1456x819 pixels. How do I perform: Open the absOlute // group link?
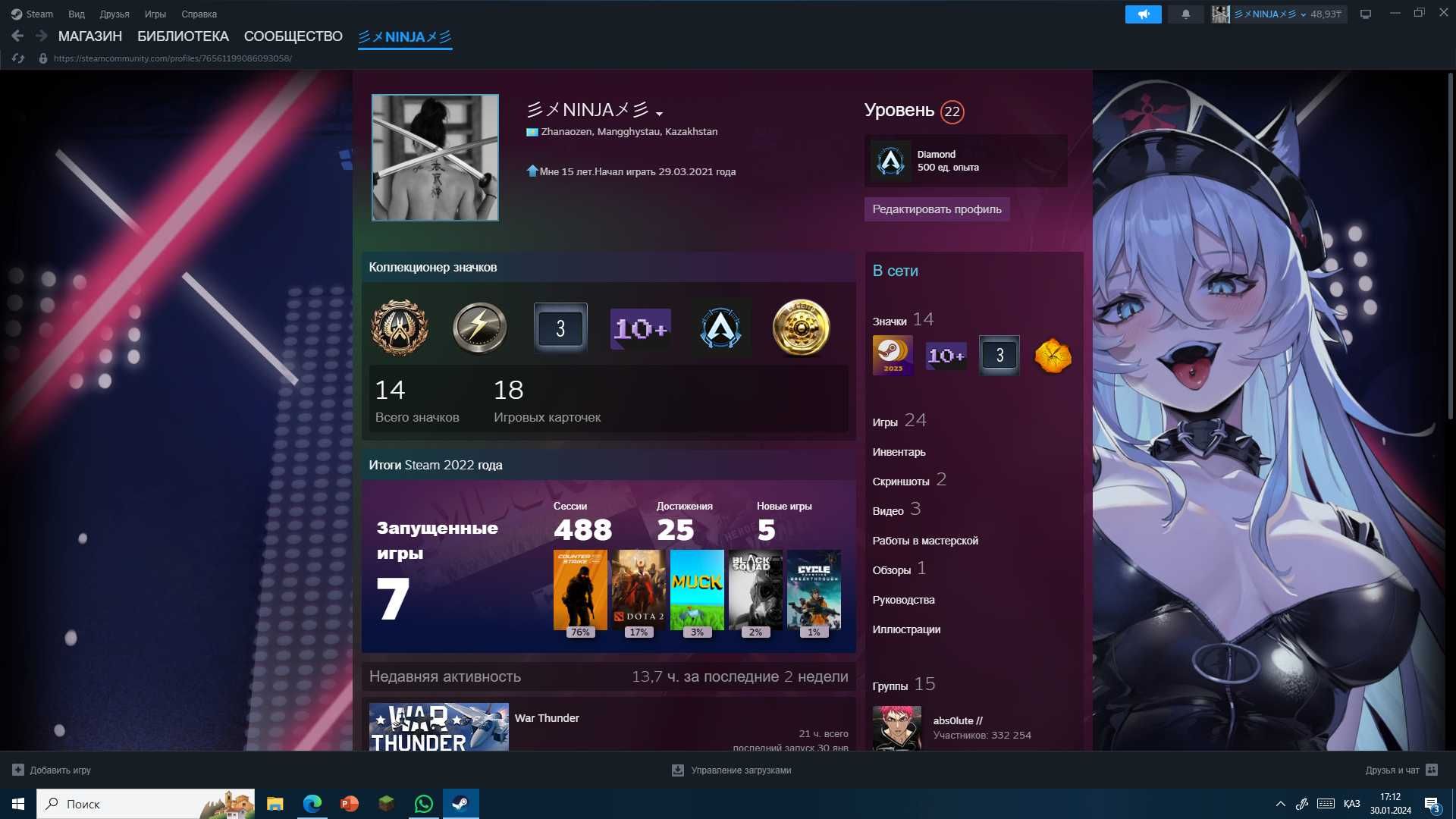(958, 720)
